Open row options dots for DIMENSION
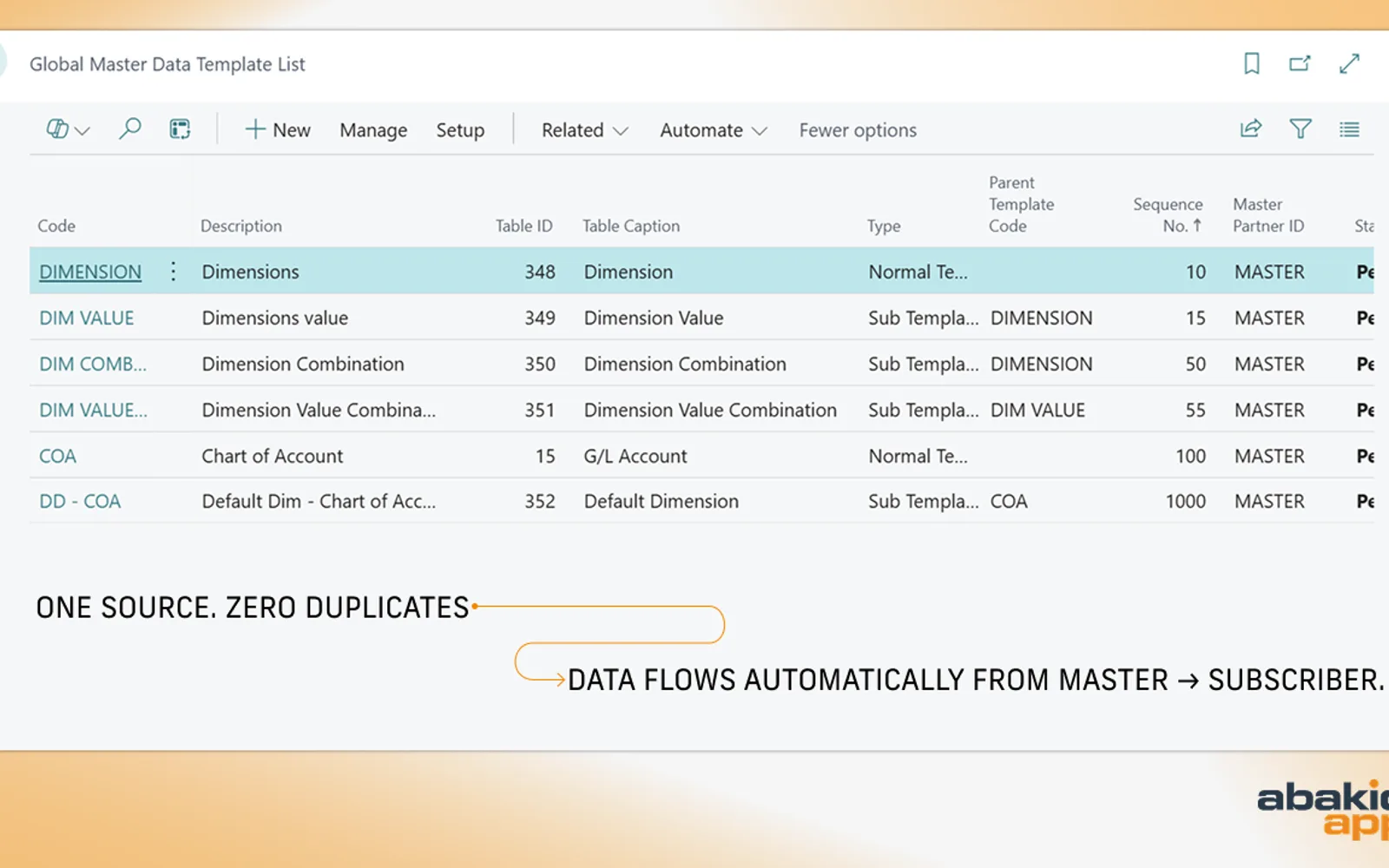The width and height of the screenshot is (1389, 868). [x=173, y=272]
